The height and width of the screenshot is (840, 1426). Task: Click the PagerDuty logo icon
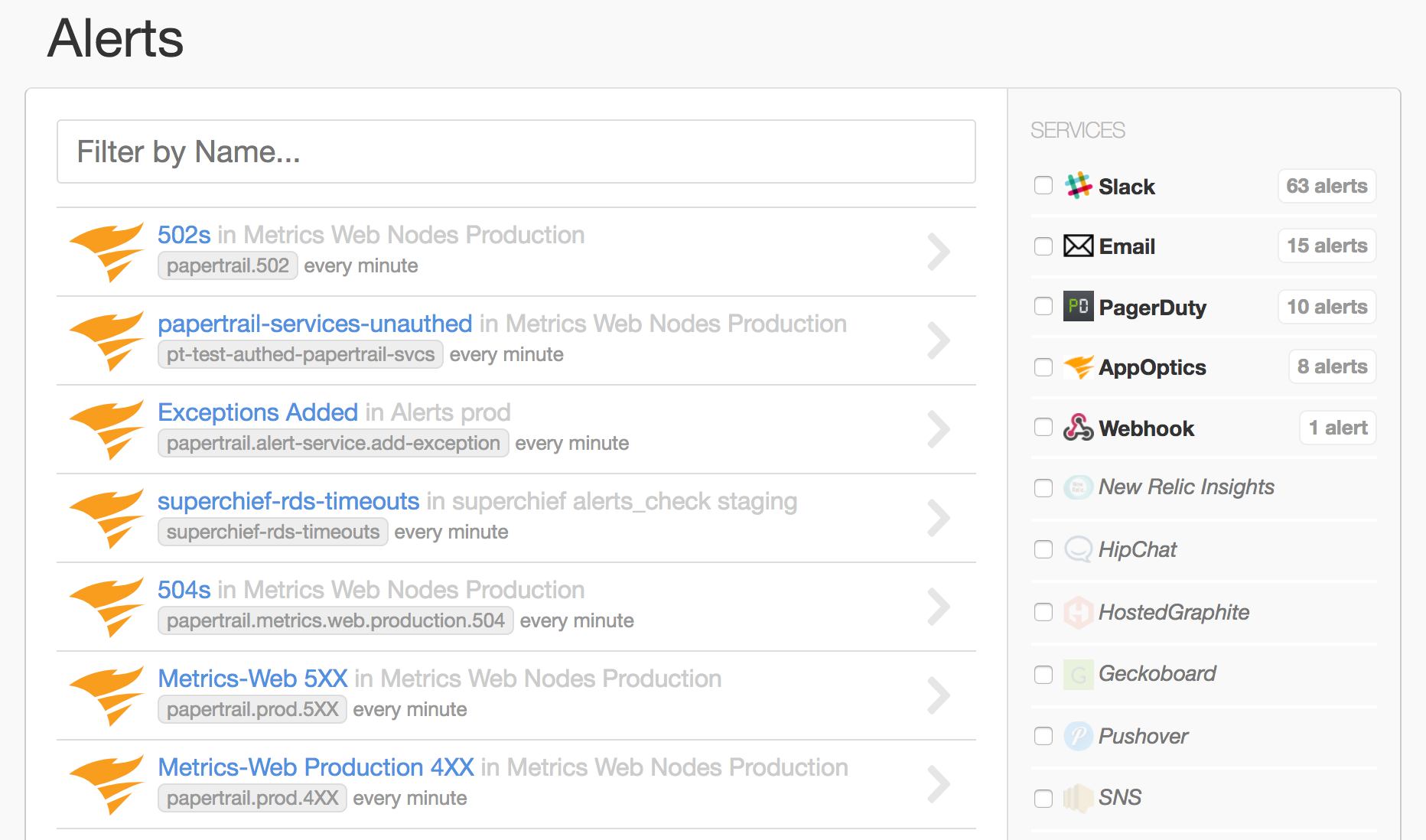coord(1078,307)
